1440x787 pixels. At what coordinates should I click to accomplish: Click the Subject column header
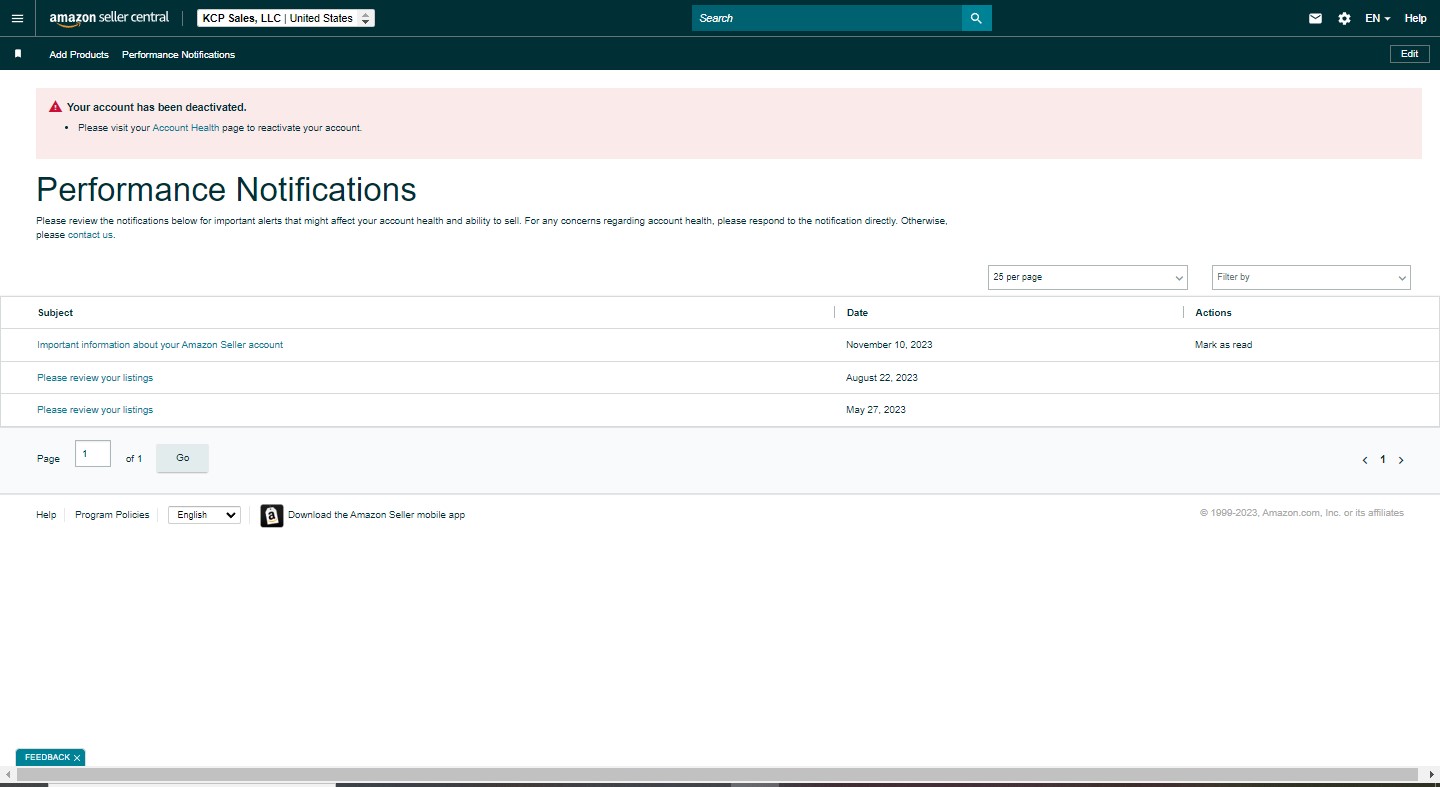click(x=56, y=313)
